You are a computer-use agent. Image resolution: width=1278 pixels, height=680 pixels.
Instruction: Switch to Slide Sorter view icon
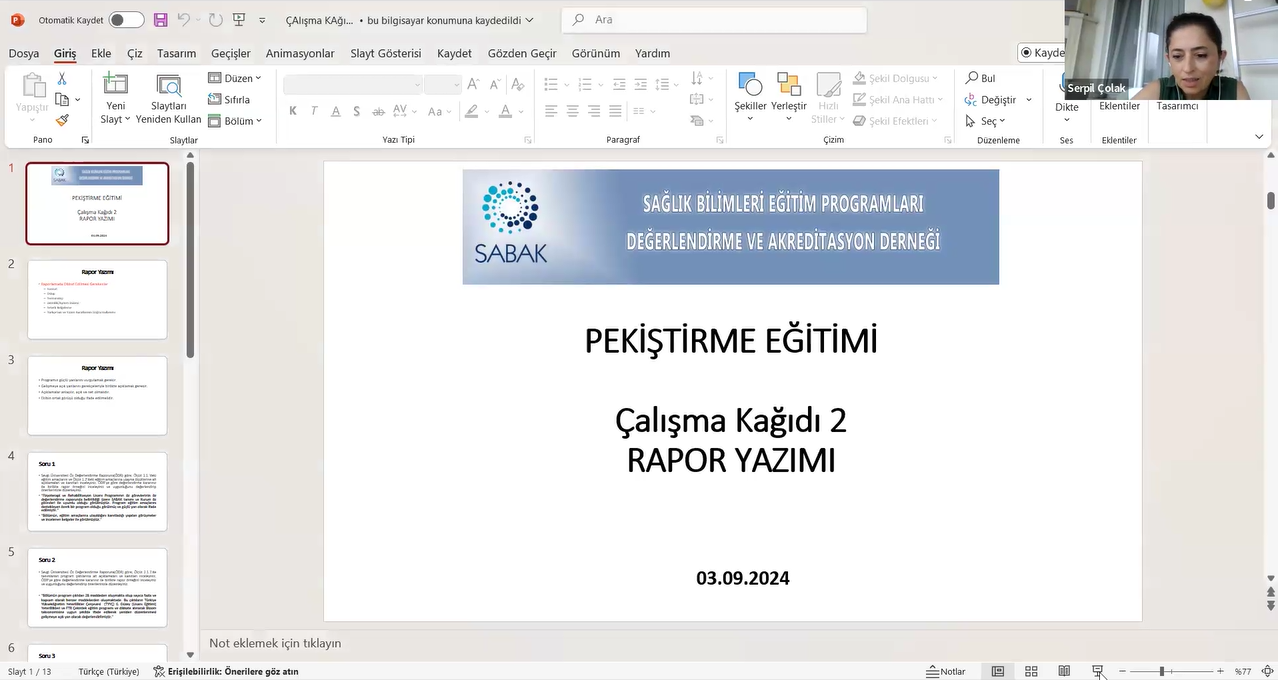tap(1031, 671)
